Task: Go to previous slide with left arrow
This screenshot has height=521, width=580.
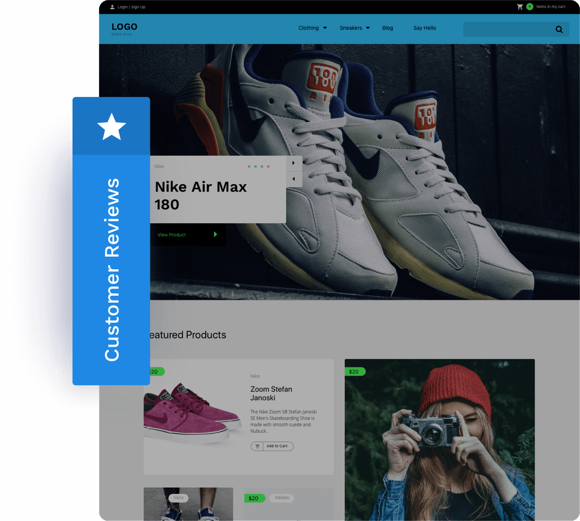Action: point(294,179)
